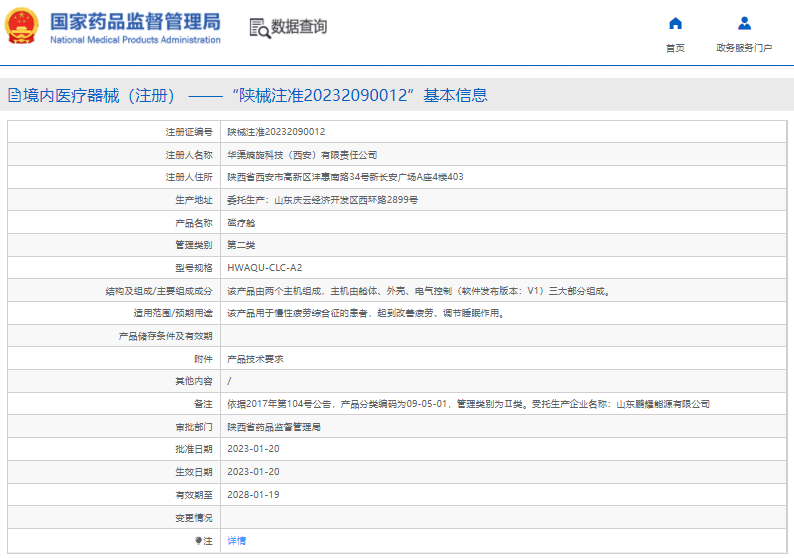Click the 变更情况 row label
This screenshot has width=794, height=558.
point(193,517)
